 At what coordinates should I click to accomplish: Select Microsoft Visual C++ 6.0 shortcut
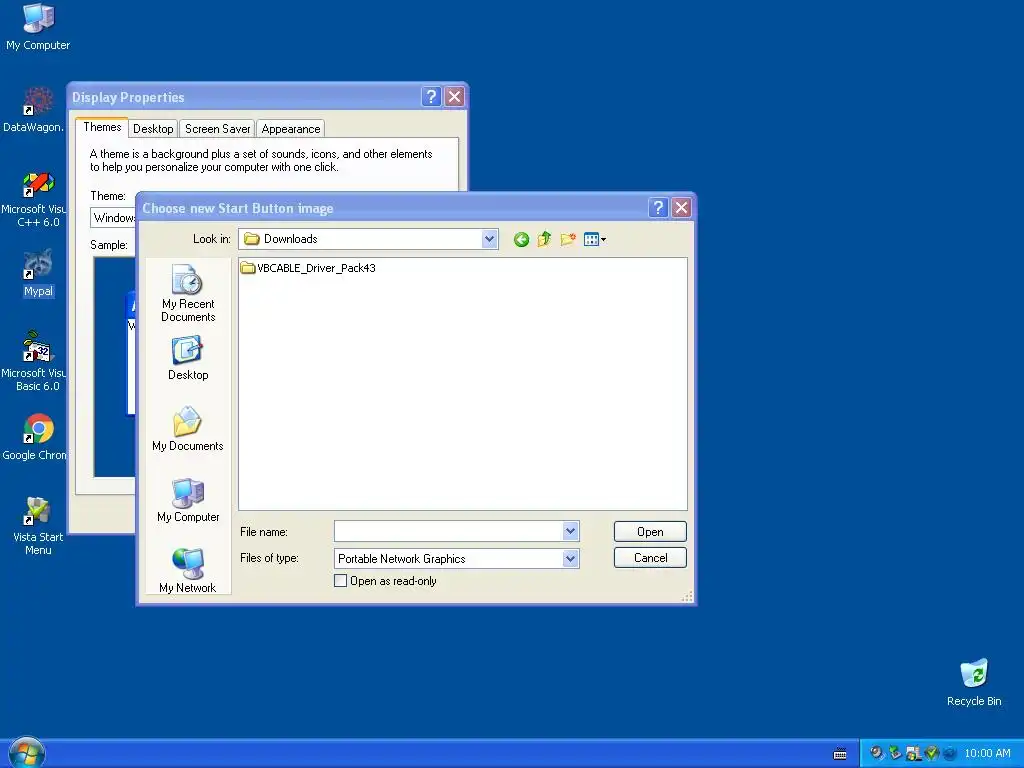coord(33,199)
